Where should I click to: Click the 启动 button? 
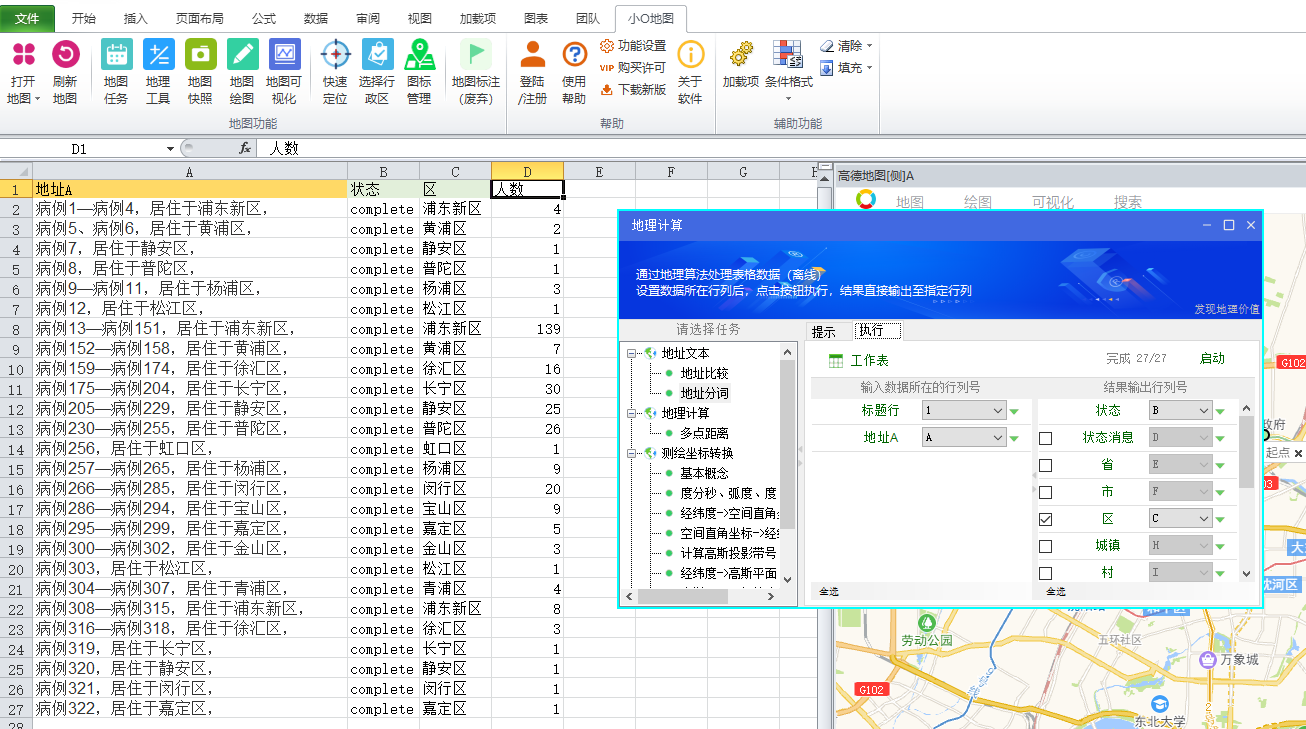tap(1211, 358)
